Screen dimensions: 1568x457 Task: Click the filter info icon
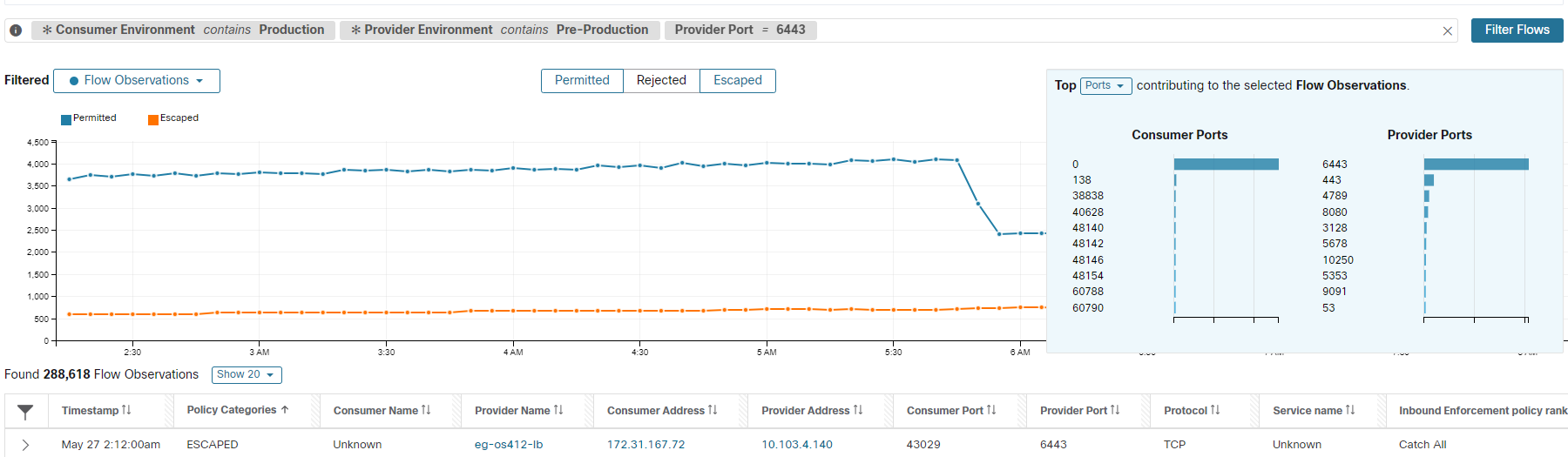coord(16,30)
